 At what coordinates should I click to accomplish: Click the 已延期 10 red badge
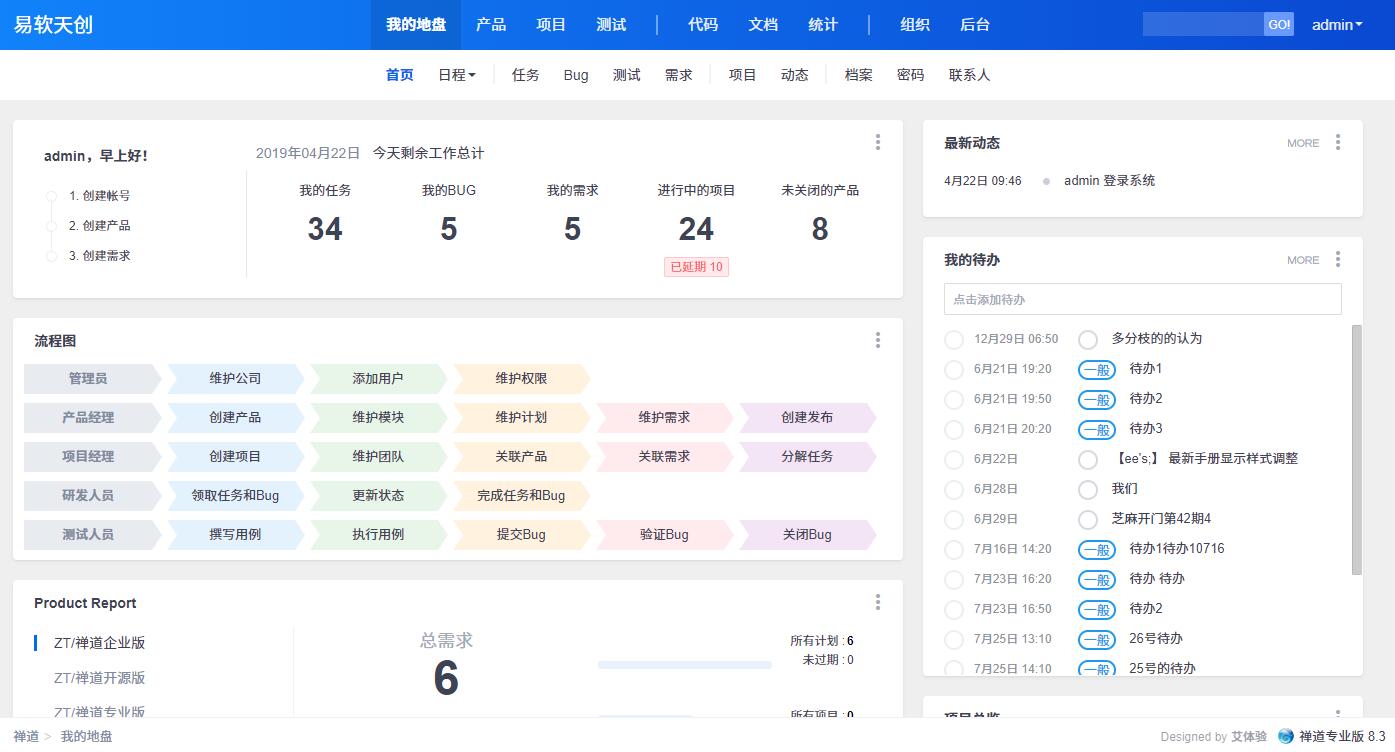(696, 267)
